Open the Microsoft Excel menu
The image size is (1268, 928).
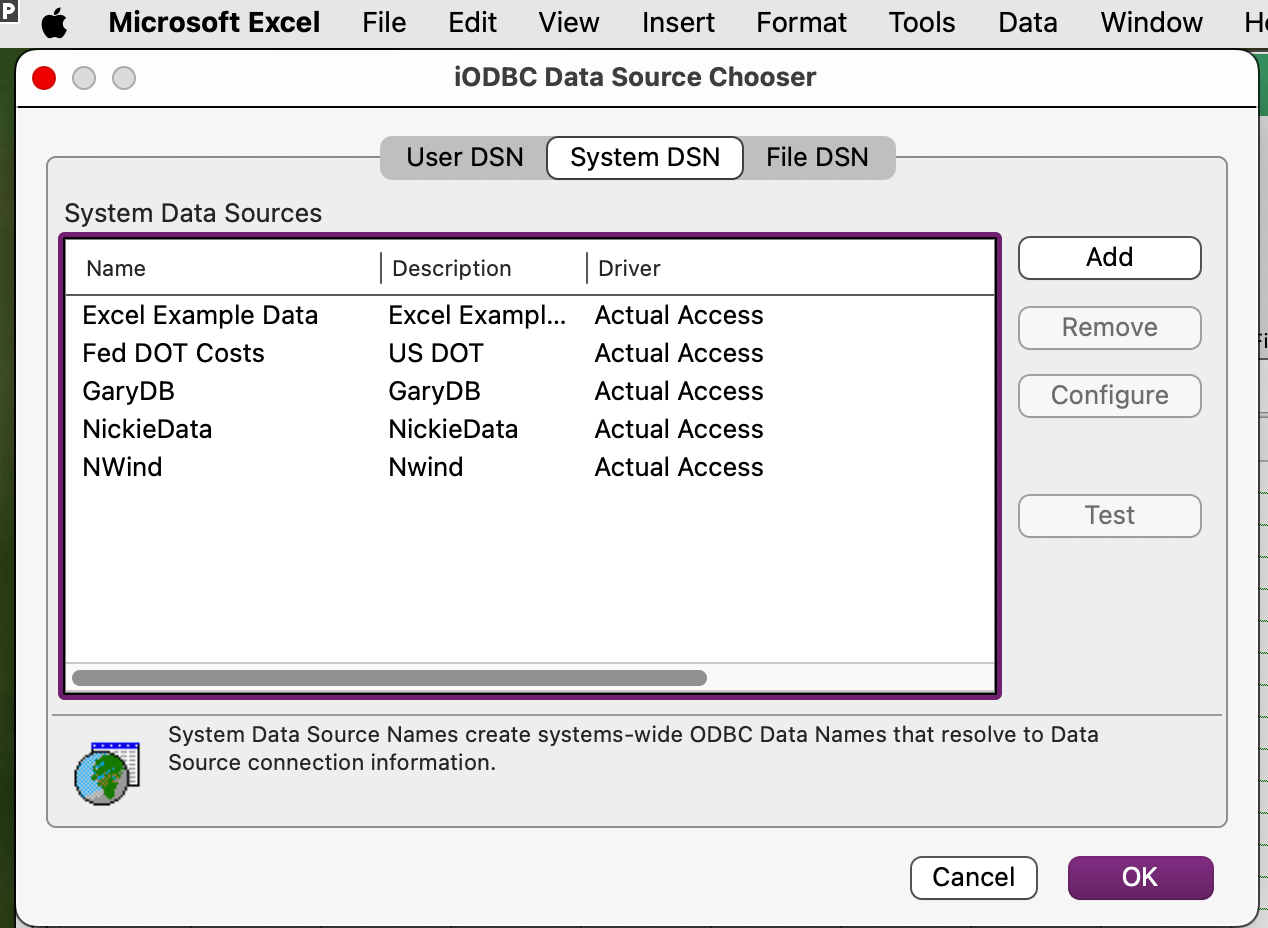coord(214,22)
